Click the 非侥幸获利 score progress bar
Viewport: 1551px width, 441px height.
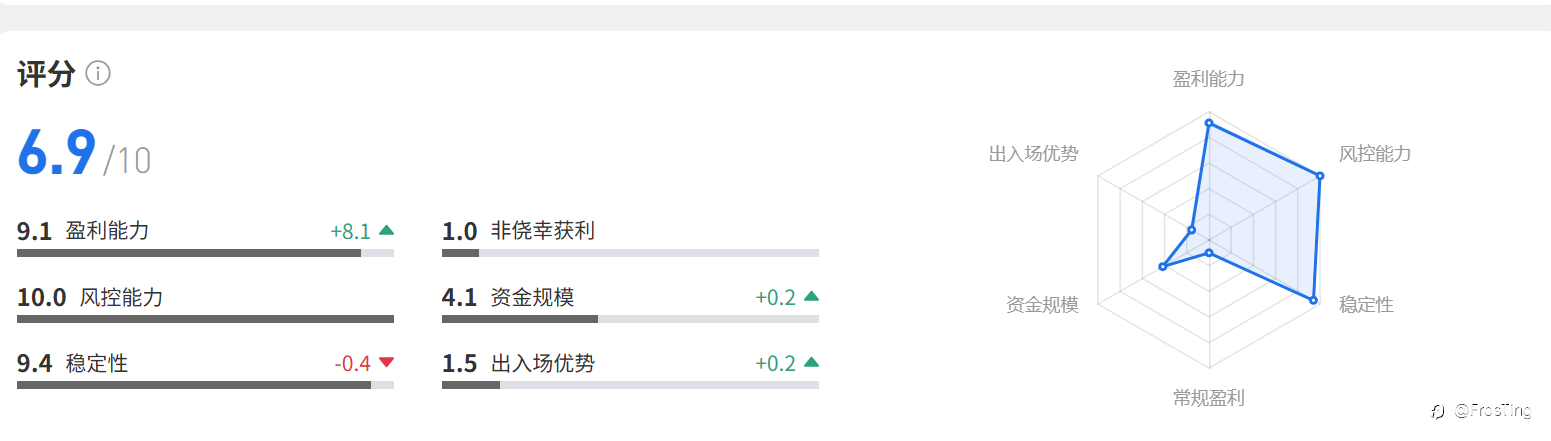click(x=630, y=253)
